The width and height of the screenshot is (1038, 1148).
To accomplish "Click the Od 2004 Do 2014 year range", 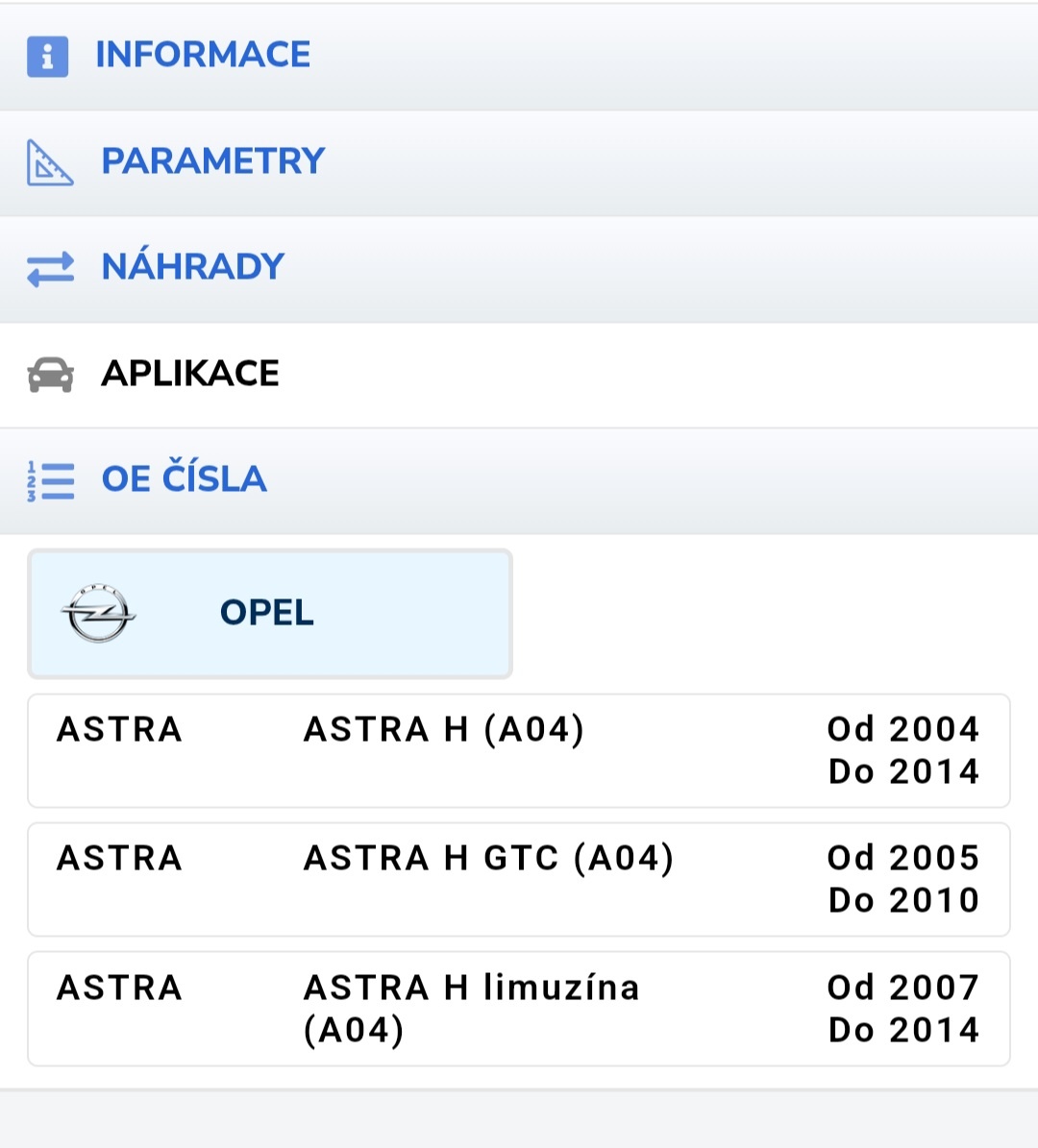I will click(902, 750).
